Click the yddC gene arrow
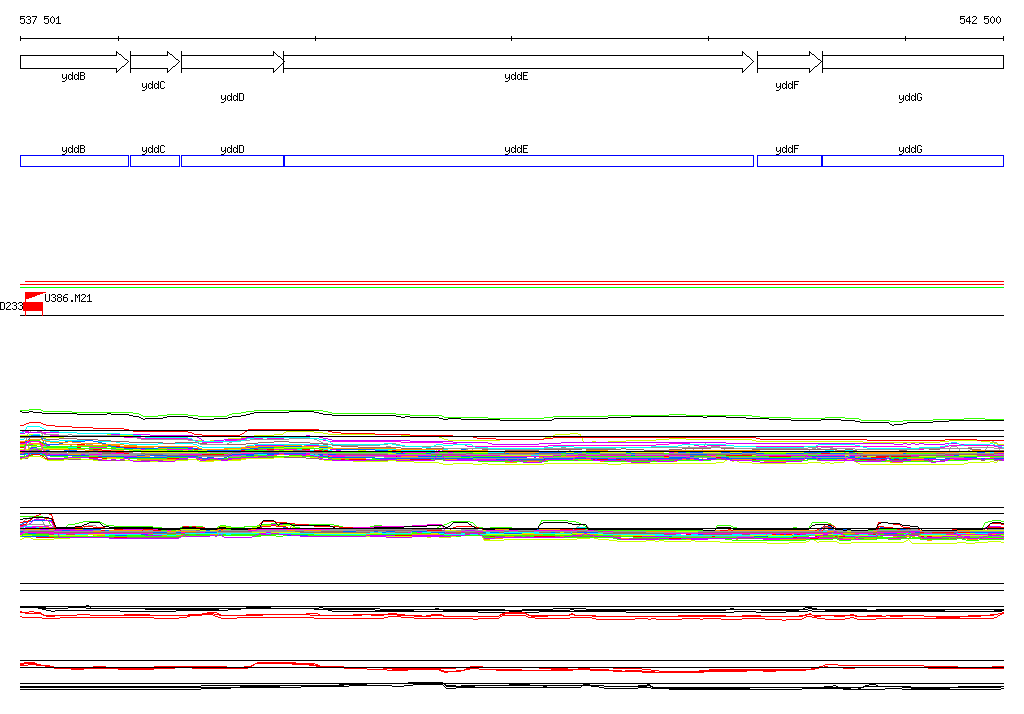1024x714 pixels. (155, 62)
